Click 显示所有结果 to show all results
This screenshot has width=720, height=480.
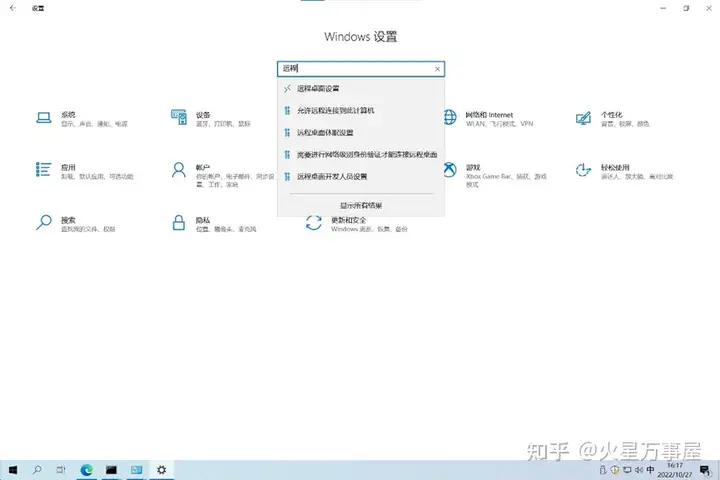361,205
